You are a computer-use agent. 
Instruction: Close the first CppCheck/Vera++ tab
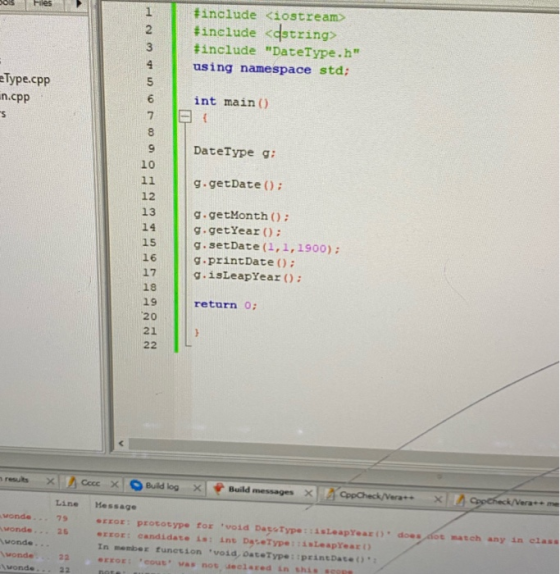pyautogui.click(x=438, y=499)
